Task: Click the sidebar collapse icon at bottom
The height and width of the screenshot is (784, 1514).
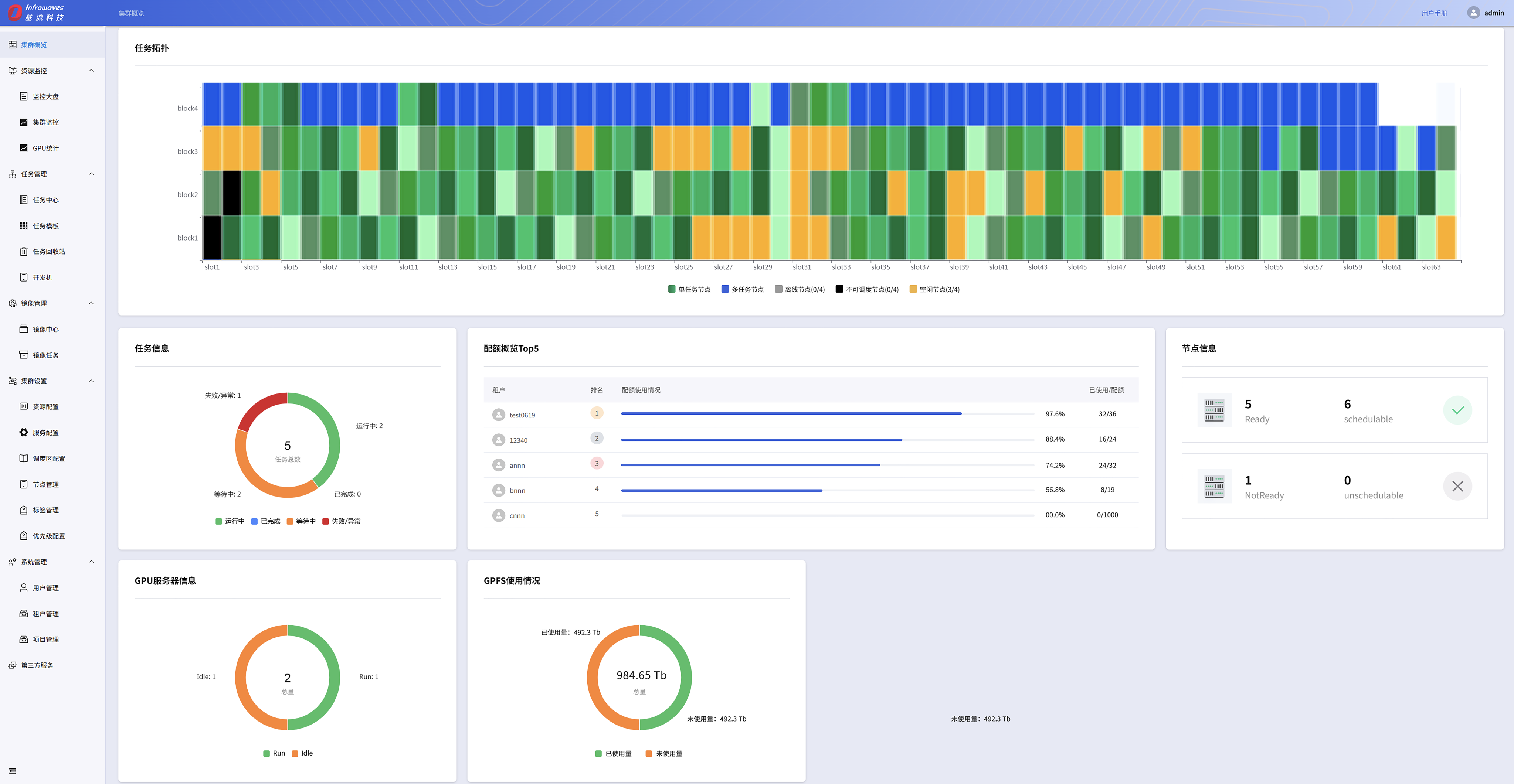Action: 12,771
